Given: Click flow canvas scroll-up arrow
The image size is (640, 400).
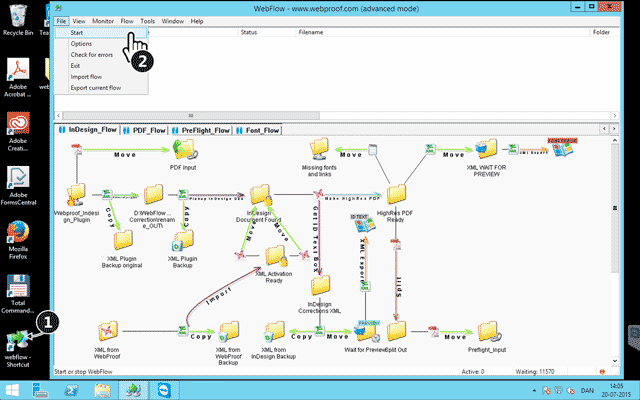Looking at the screenshot, I should point(615,140).
